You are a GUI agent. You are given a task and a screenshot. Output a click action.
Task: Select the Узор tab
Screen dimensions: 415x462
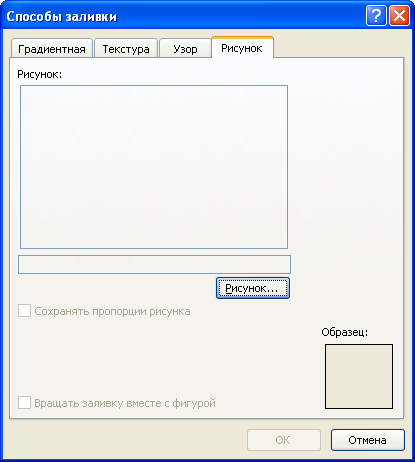(x=185, y=48)
